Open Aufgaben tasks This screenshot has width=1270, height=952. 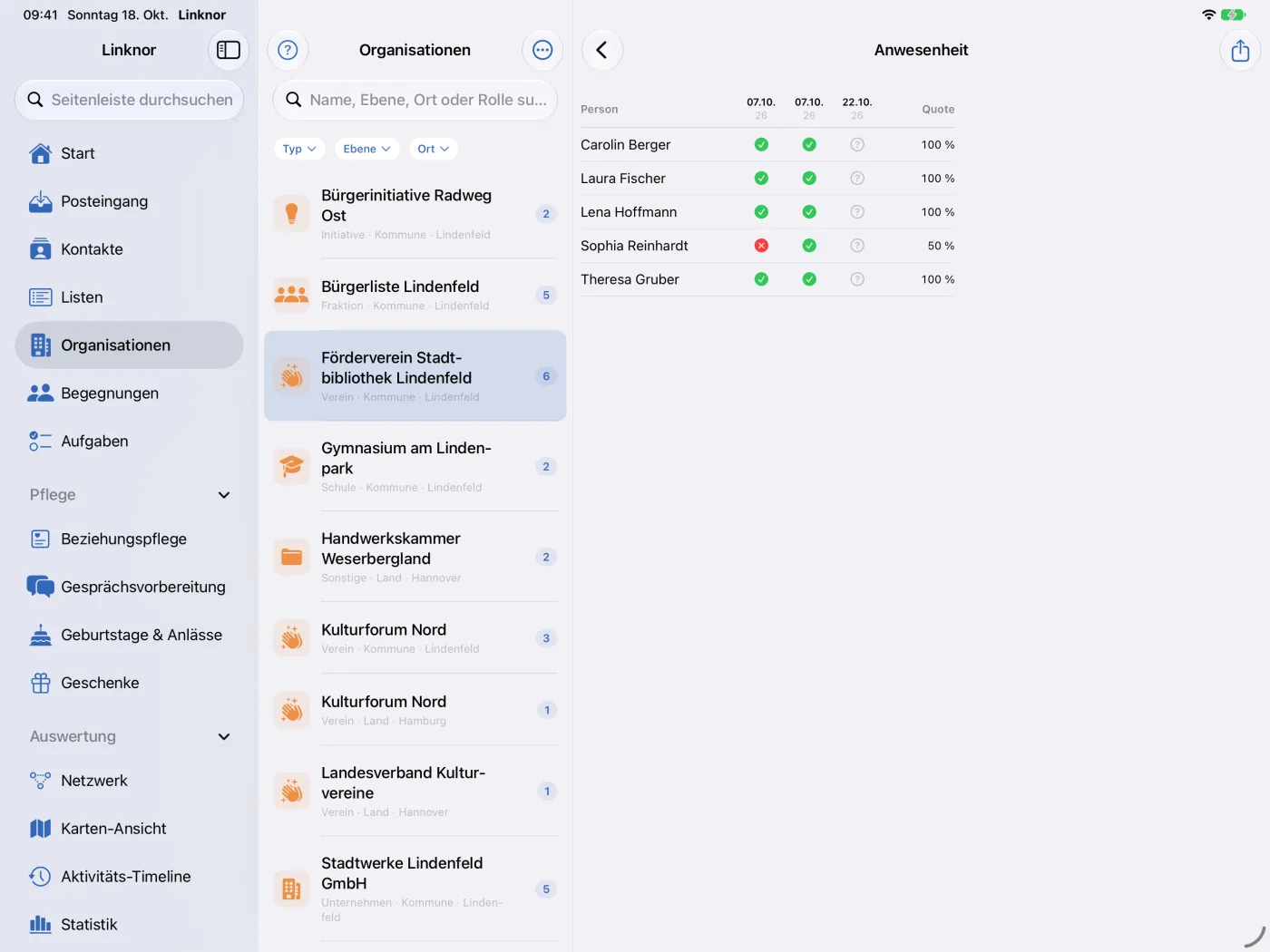[129, 442]
